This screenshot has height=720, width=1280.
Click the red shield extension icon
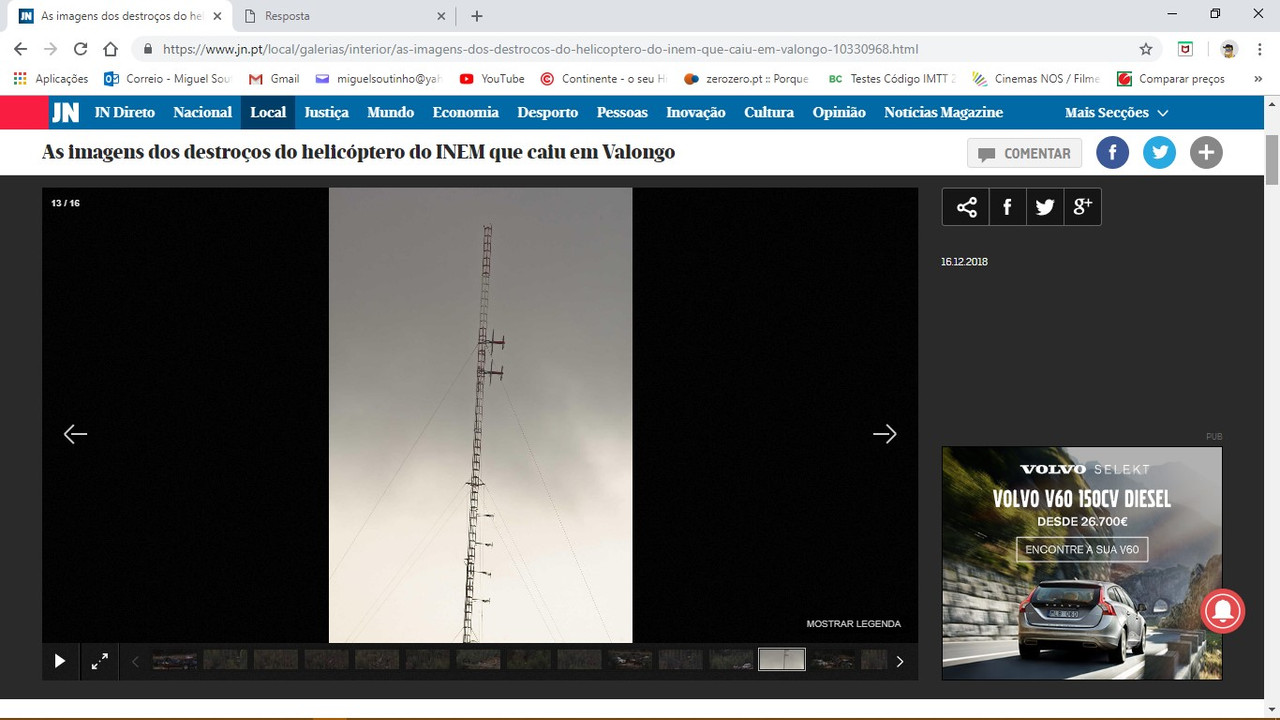pos(1185,49)
